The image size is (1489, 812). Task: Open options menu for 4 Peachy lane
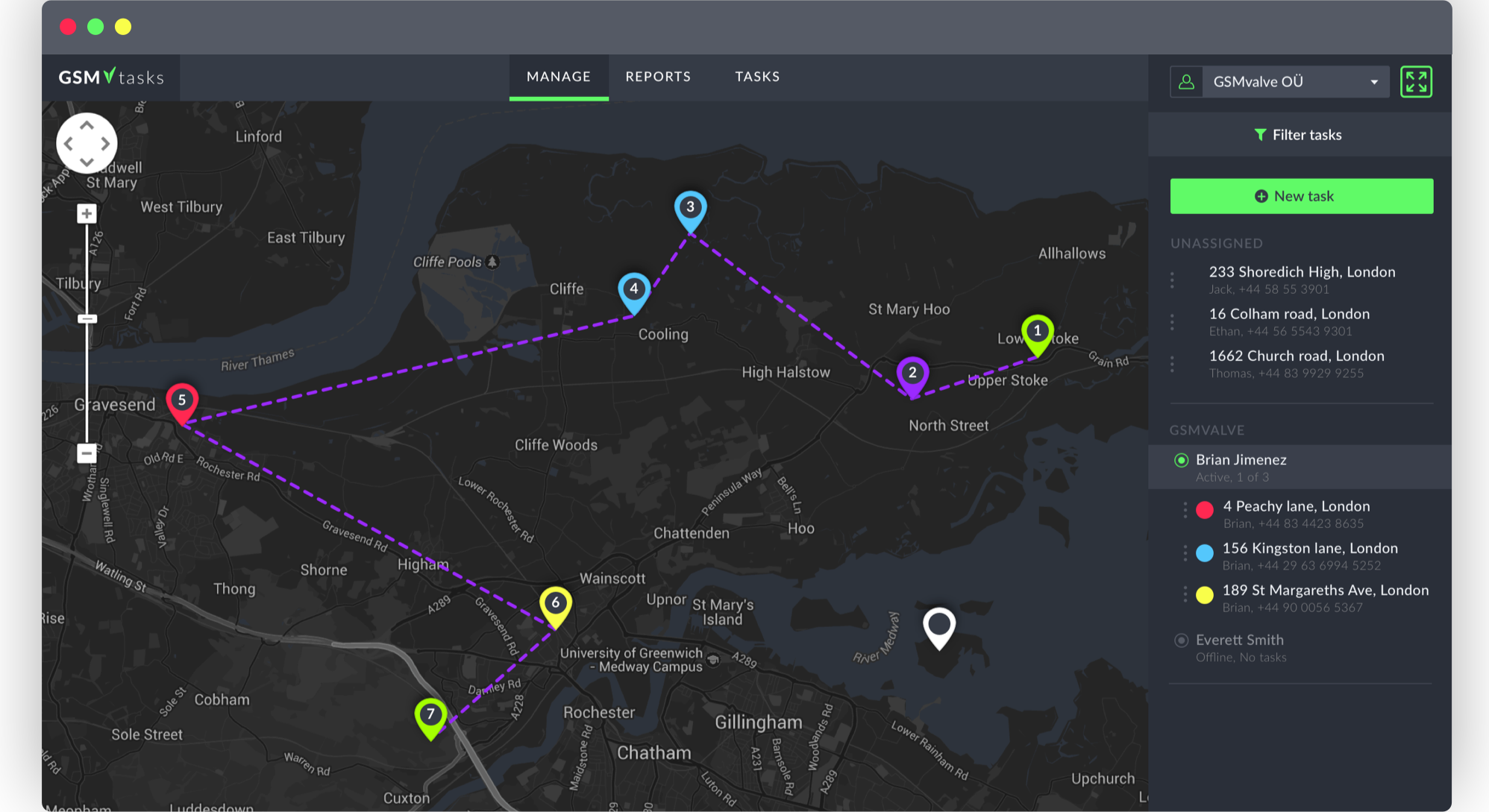pos(1185,510)
